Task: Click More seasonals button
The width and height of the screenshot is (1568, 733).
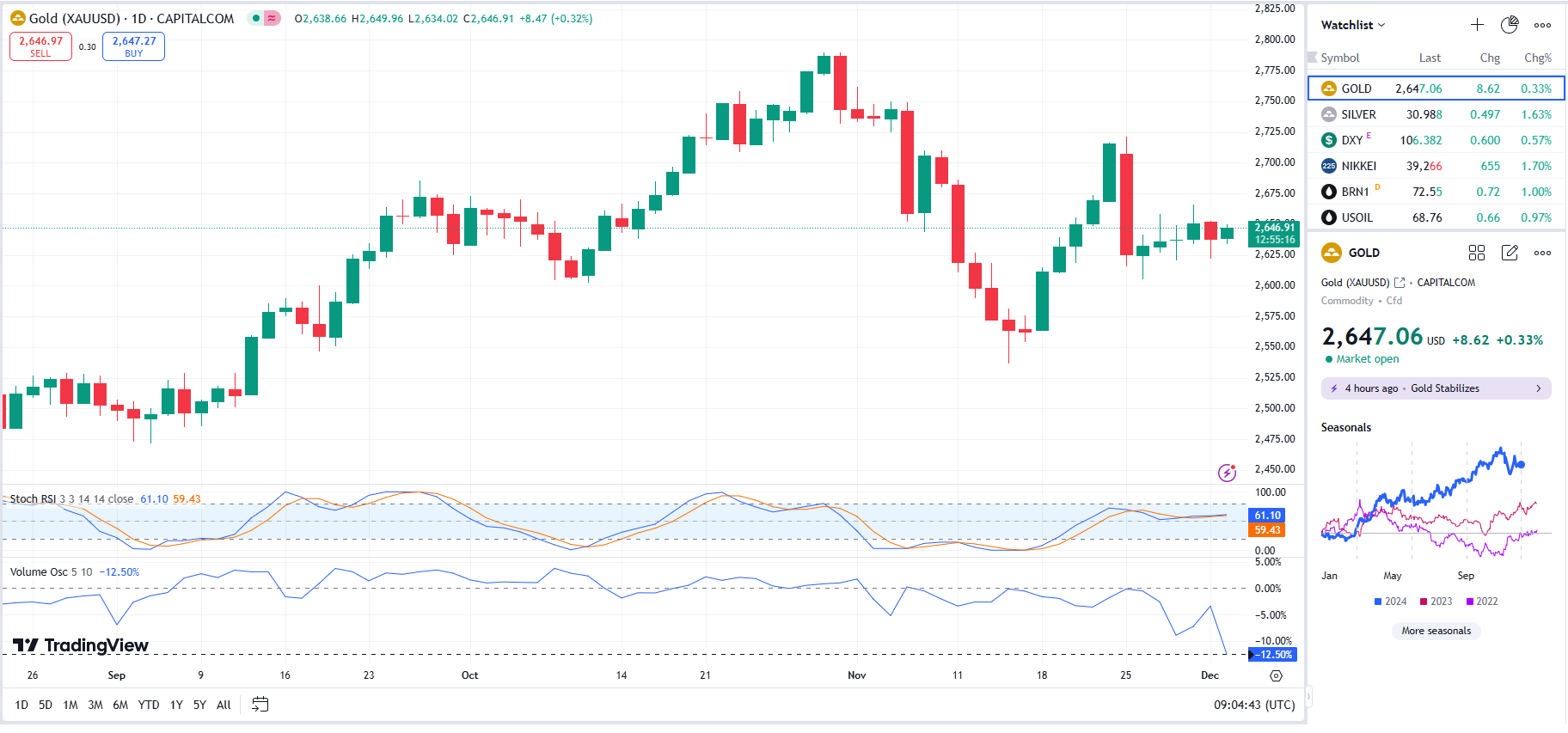Action: tap(1436, 631)
